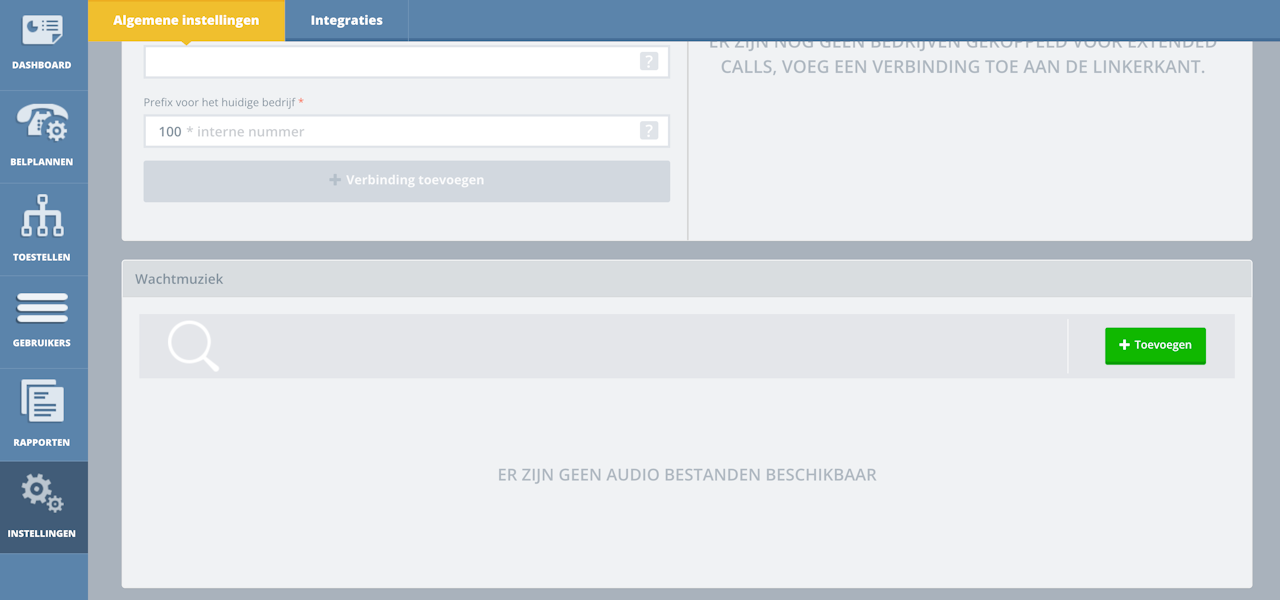This screenshot has height=600, width=1280.
Task: Click the Wachtmuziek search magnifier icon
Action: (x=193, y=346)
